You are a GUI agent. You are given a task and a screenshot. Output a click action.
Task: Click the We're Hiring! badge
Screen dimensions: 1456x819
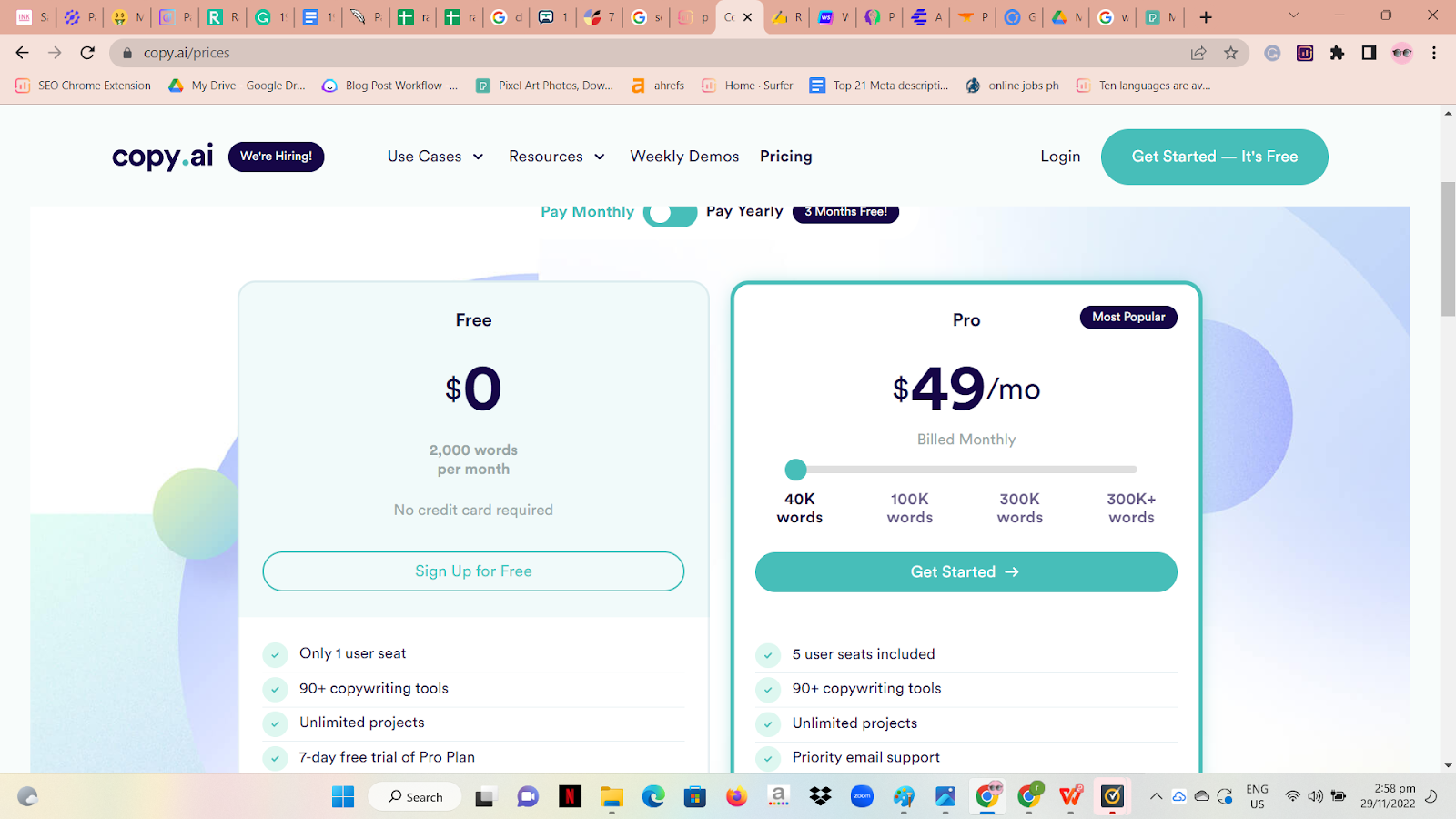(276, 157)
